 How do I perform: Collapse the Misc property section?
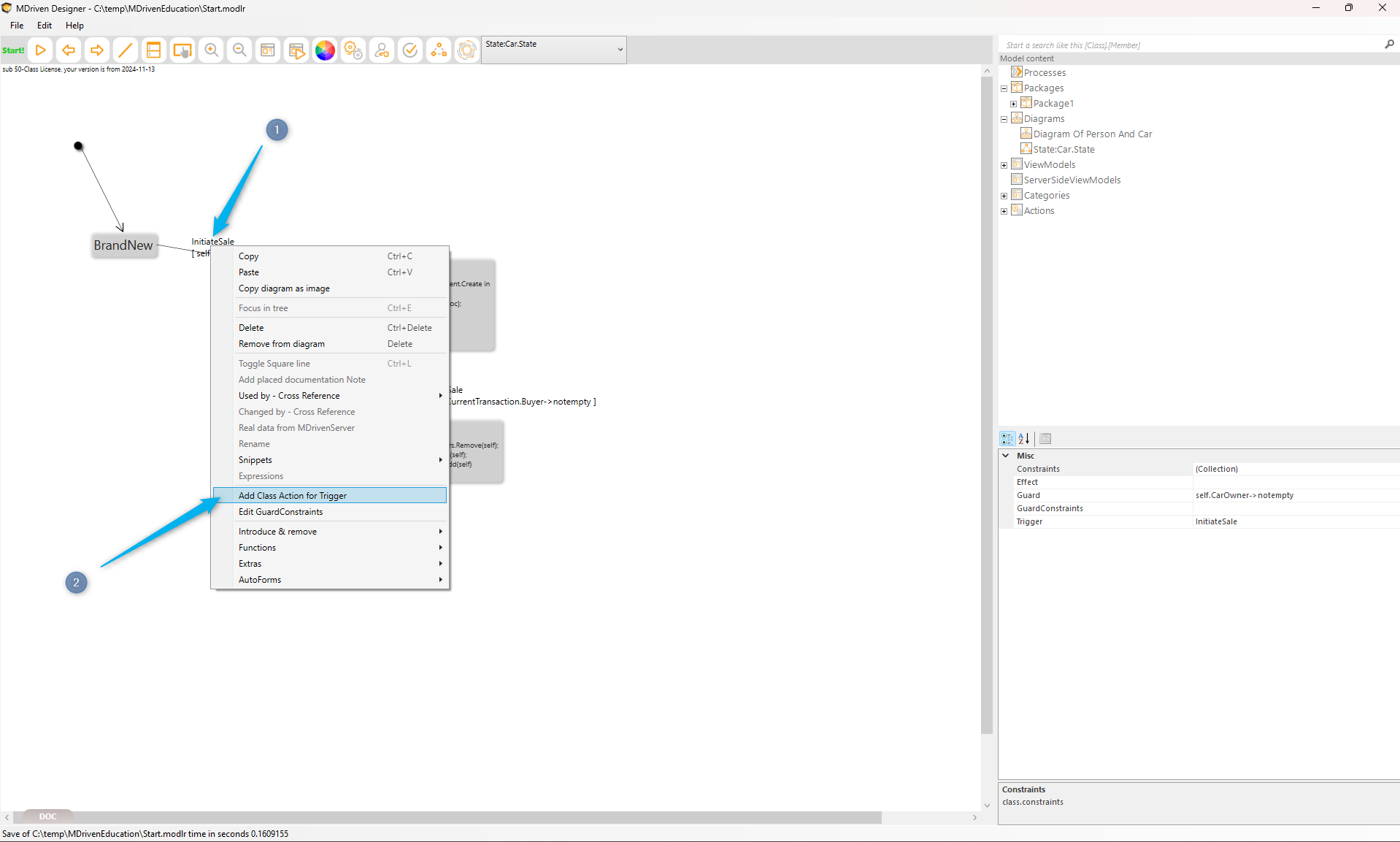tap(1006, 456)
